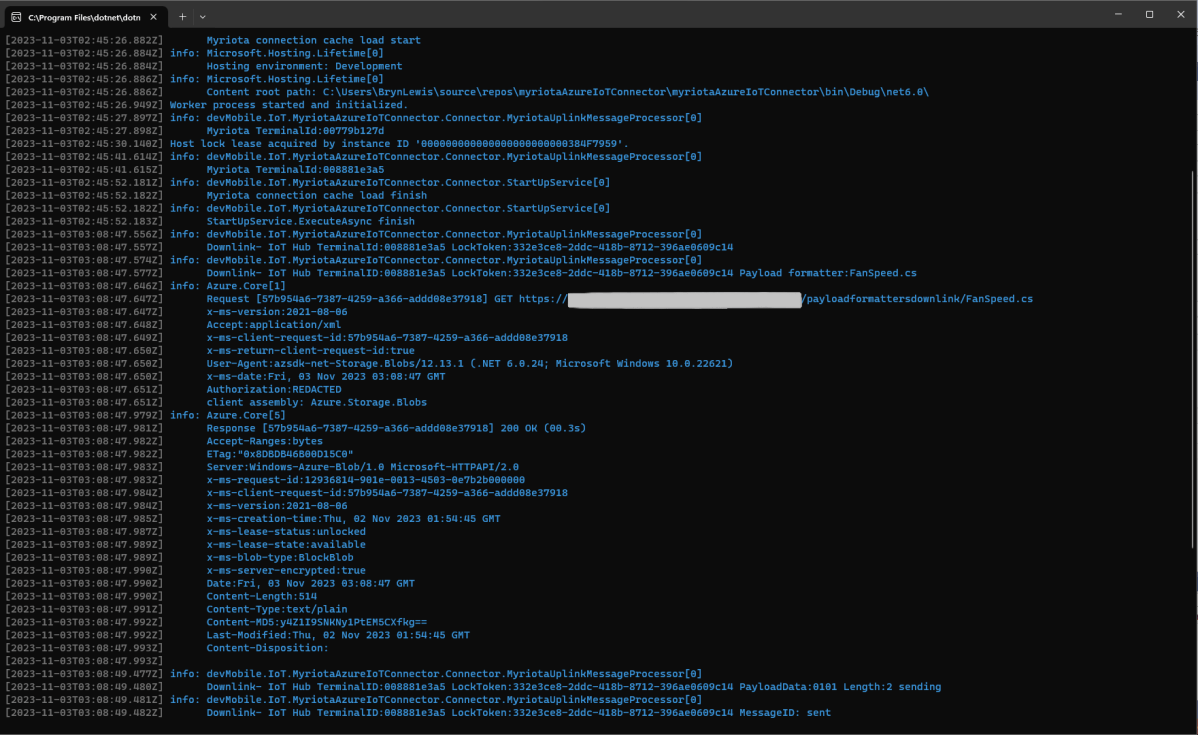The image size is (1198, 735).
Task: Click 'Content-Type:text/plain' line
Action: (277, 610)
